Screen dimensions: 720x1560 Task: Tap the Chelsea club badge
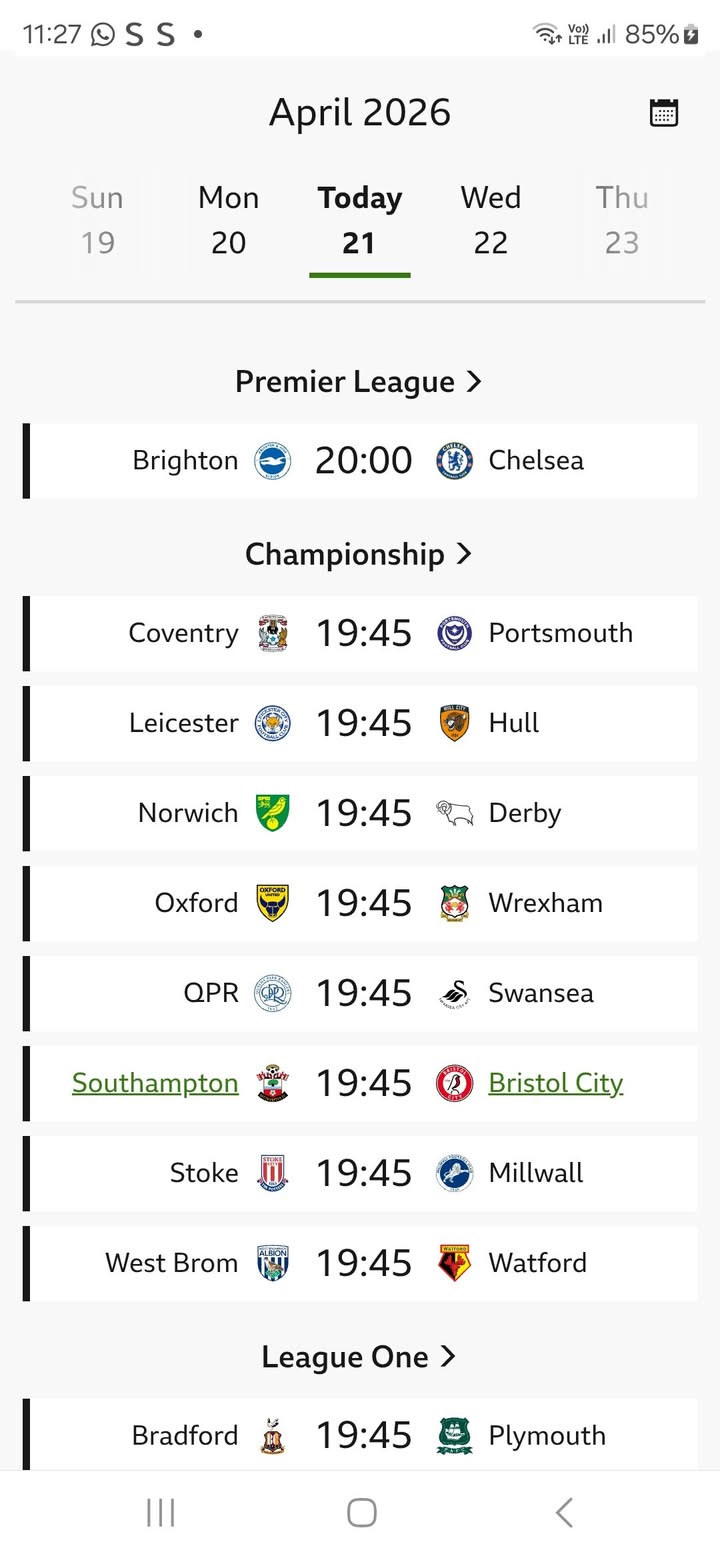click(x=455, y=461)
